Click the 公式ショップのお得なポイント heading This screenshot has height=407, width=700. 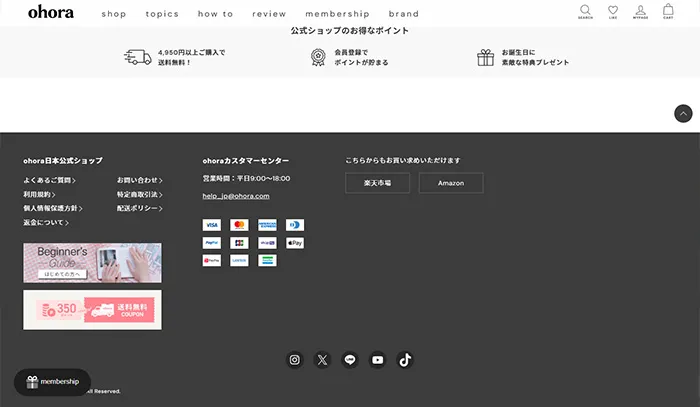350,31
